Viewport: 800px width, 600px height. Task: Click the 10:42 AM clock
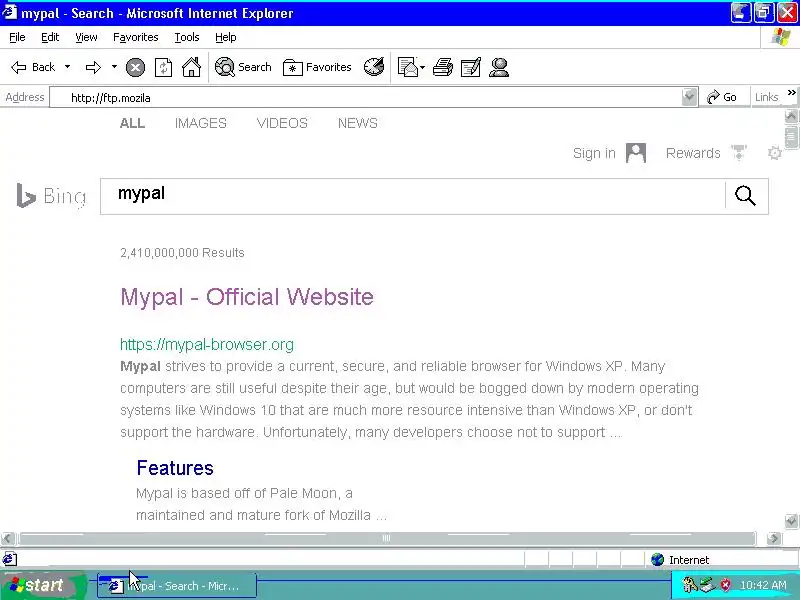pos(763,585)
